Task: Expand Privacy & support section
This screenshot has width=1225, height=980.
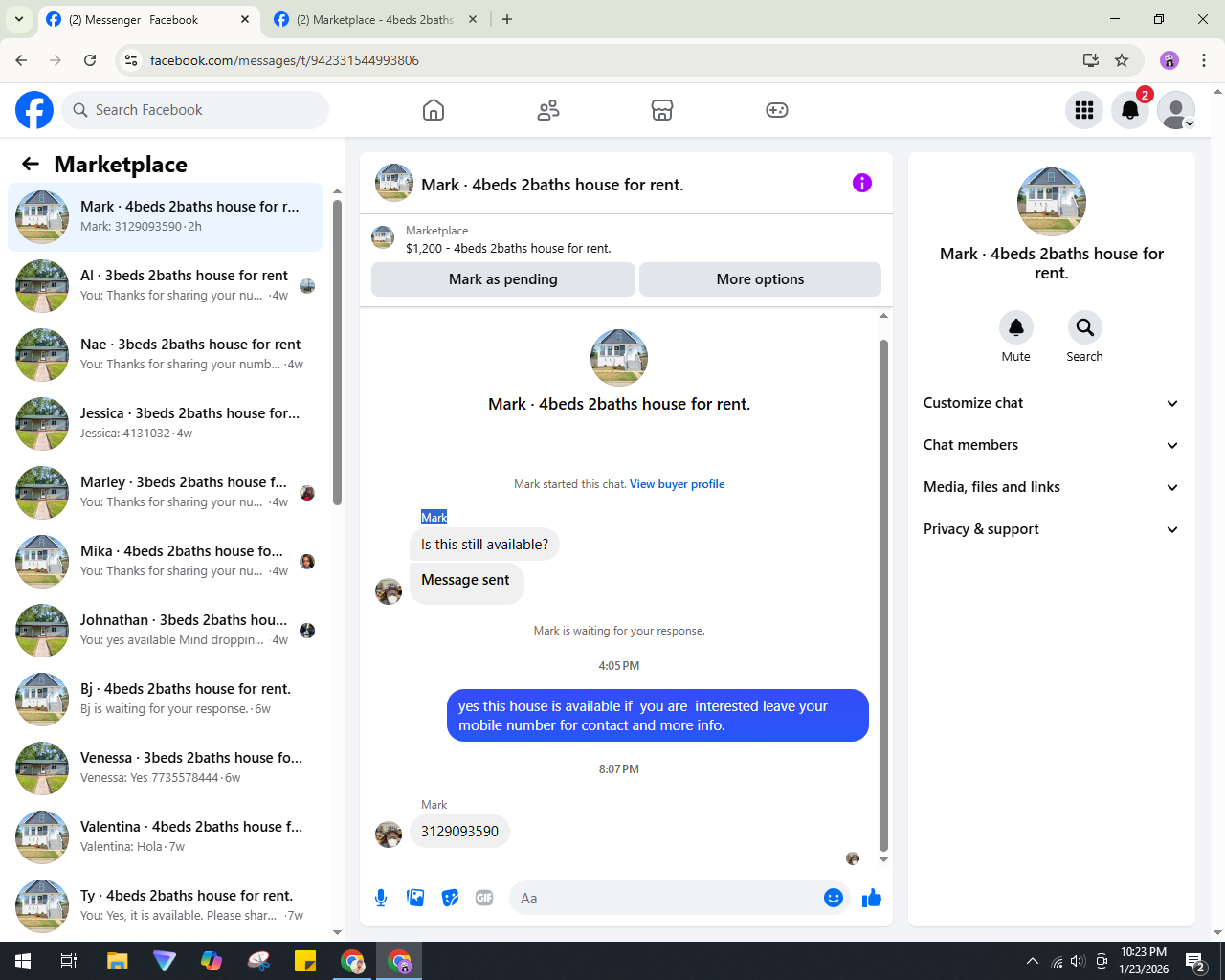Action: tap(1051, 529)
